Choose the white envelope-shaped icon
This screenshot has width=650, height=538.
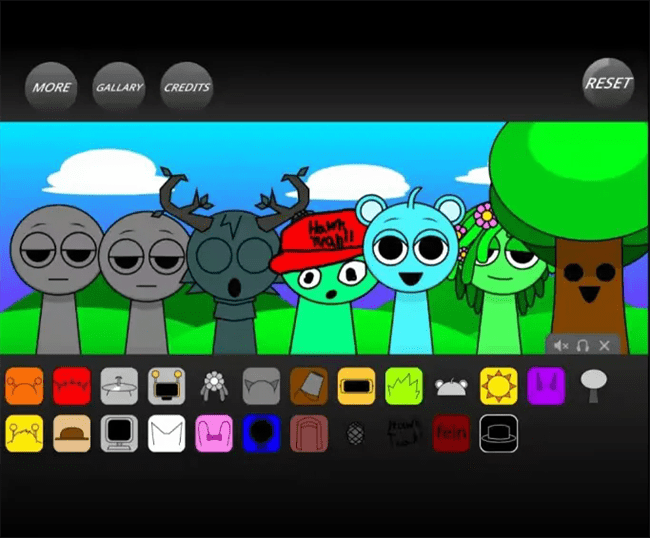coord(167,434)
